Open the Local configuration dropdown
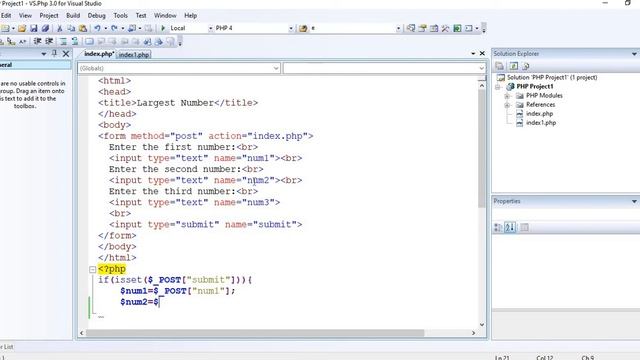The width and height of the screenshot is (640, 360). coord(211,28)
